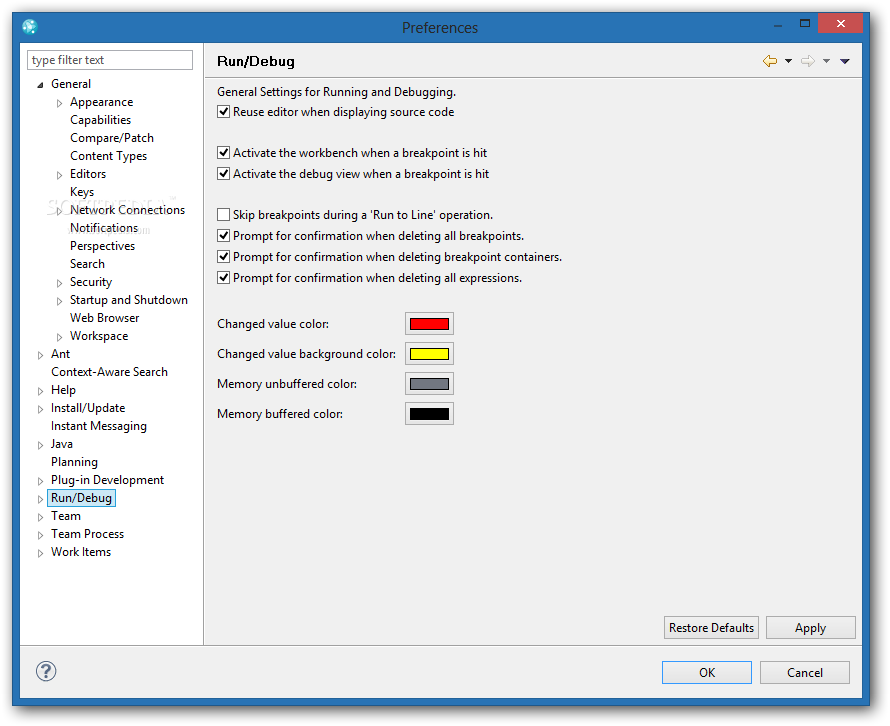Select the Team preference page
This screenshot has height=726, width=890.
click(66, 516)
